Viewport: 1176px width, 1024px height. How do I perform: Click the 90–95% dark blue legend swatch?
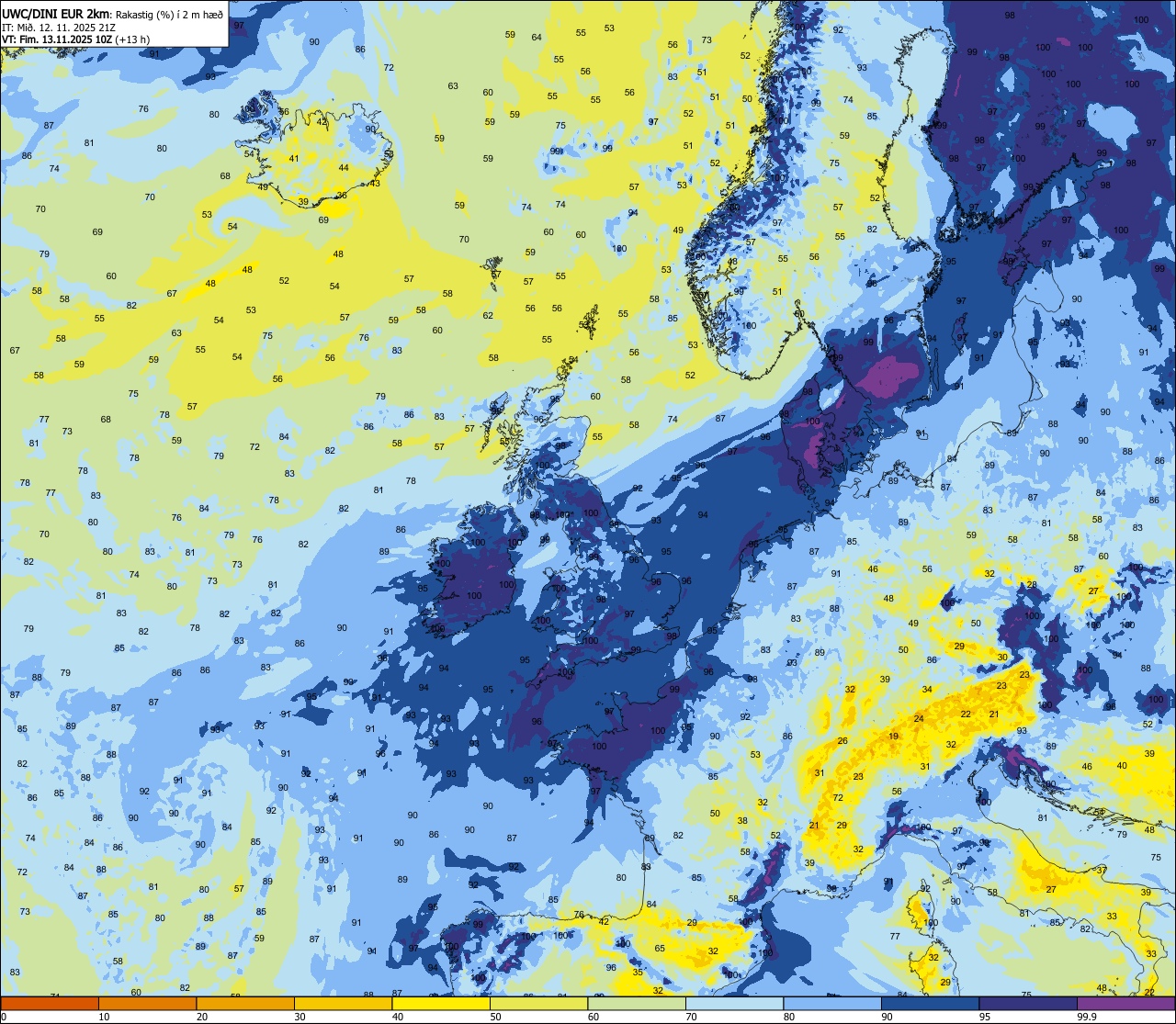(x=930, y=1003)
